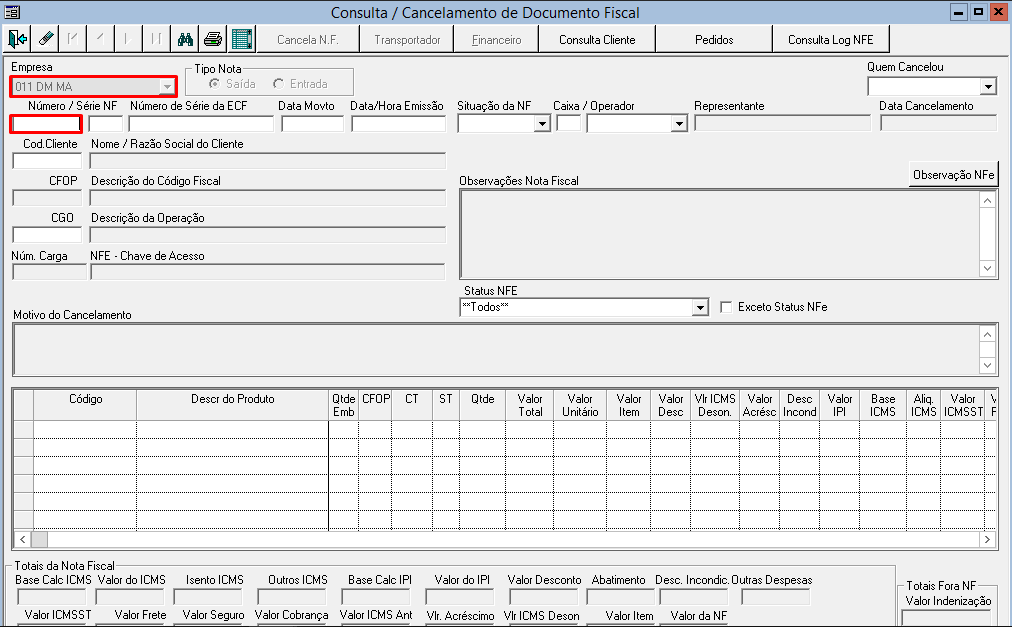The width and height of the screenshot is (1012, 627).
Task: Click the Motivo do Cancelamento text area
Action: 496,349
